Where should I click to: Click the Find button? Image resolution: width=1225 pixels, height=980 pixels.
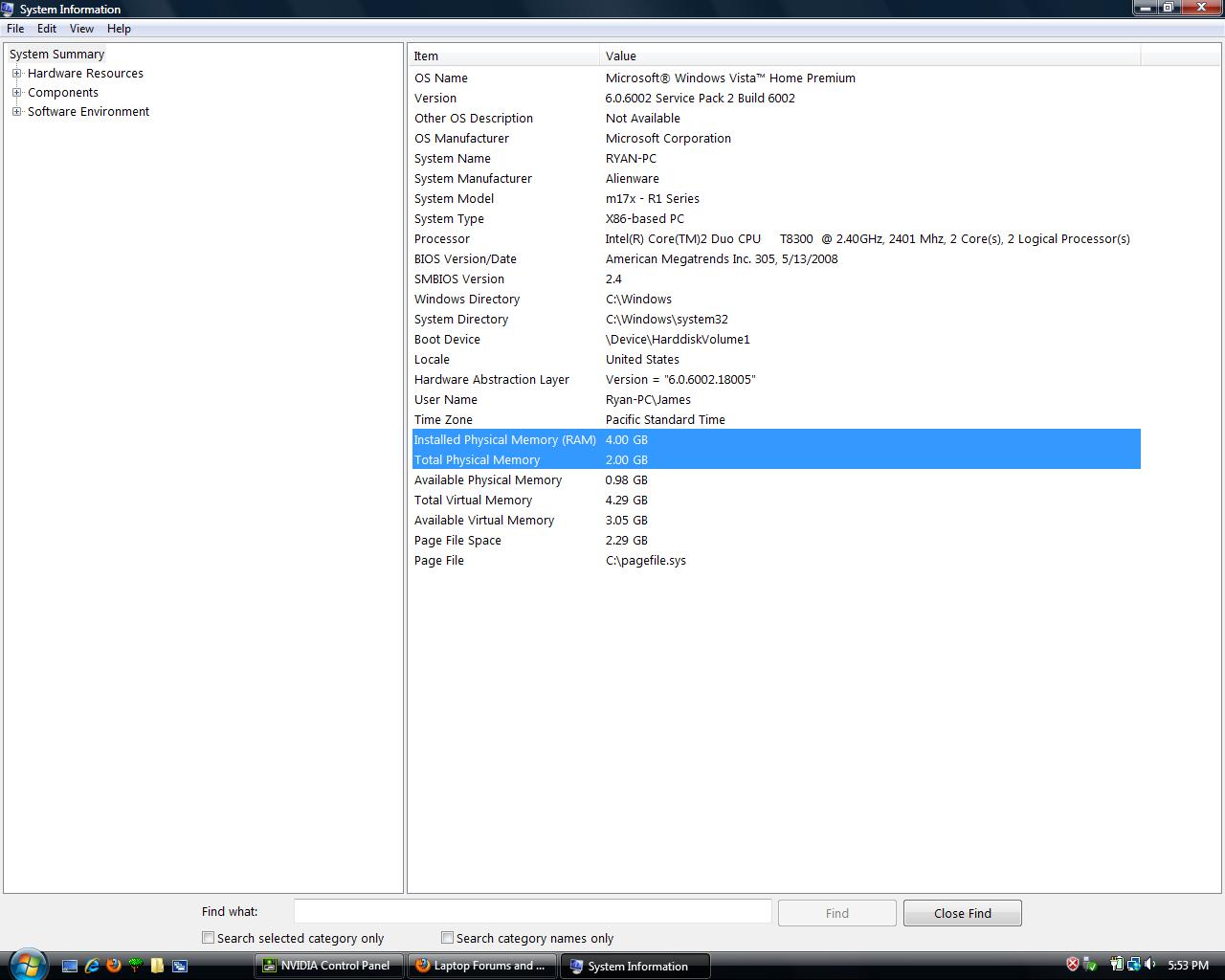click(837, 913)
